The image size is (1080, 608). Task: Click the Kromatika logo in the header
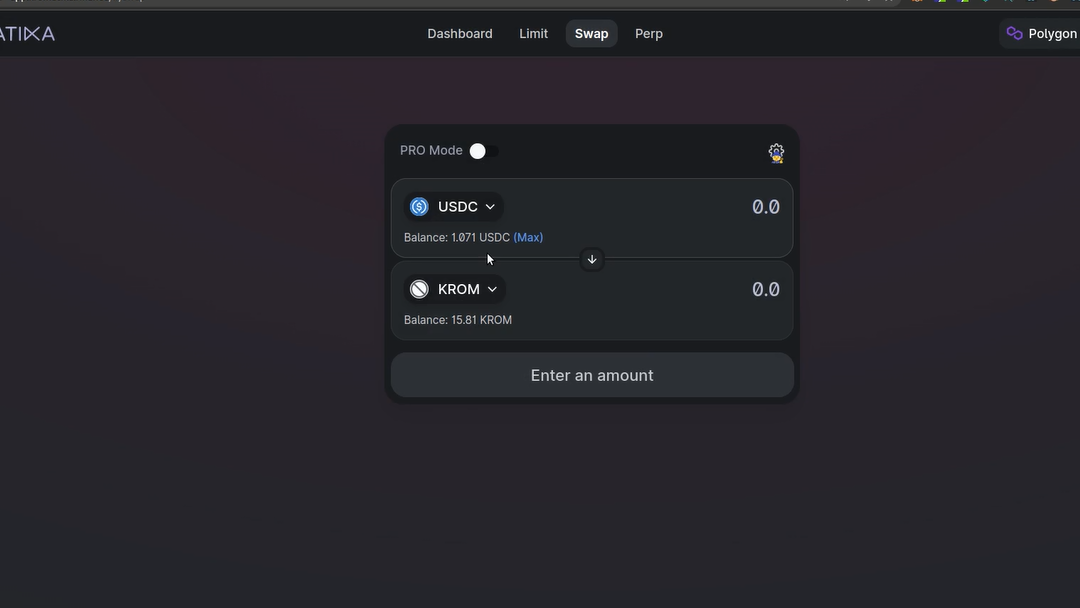point(26,34)
